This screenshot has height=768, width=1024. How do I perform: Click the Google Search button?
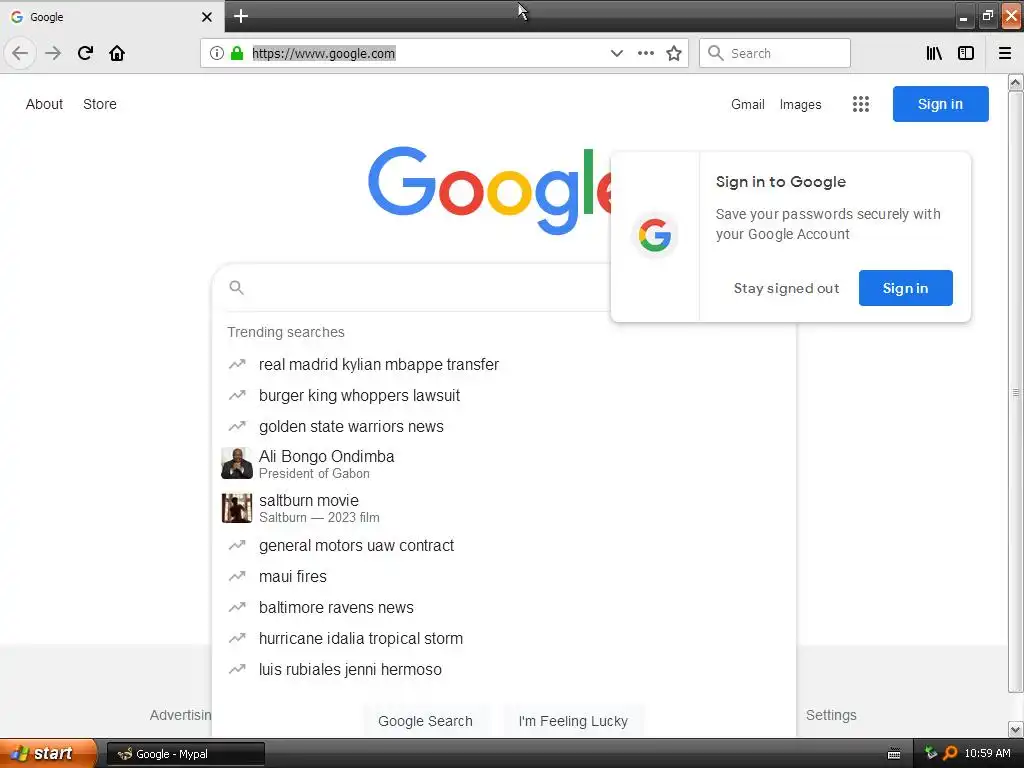click(426, 721)
